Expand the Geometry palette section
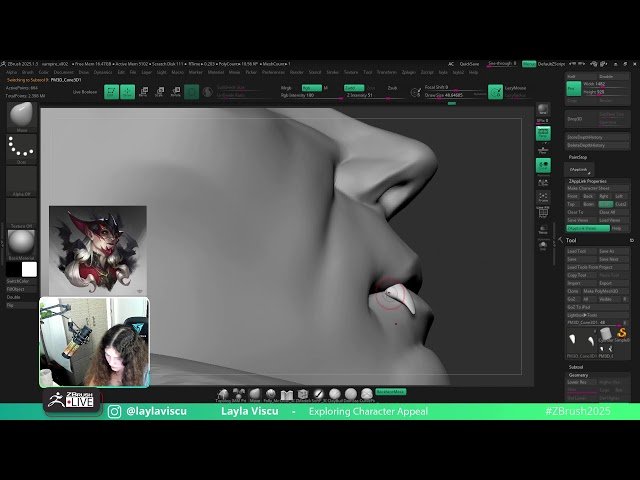640x480 pixels. click(x=579, y=375)
